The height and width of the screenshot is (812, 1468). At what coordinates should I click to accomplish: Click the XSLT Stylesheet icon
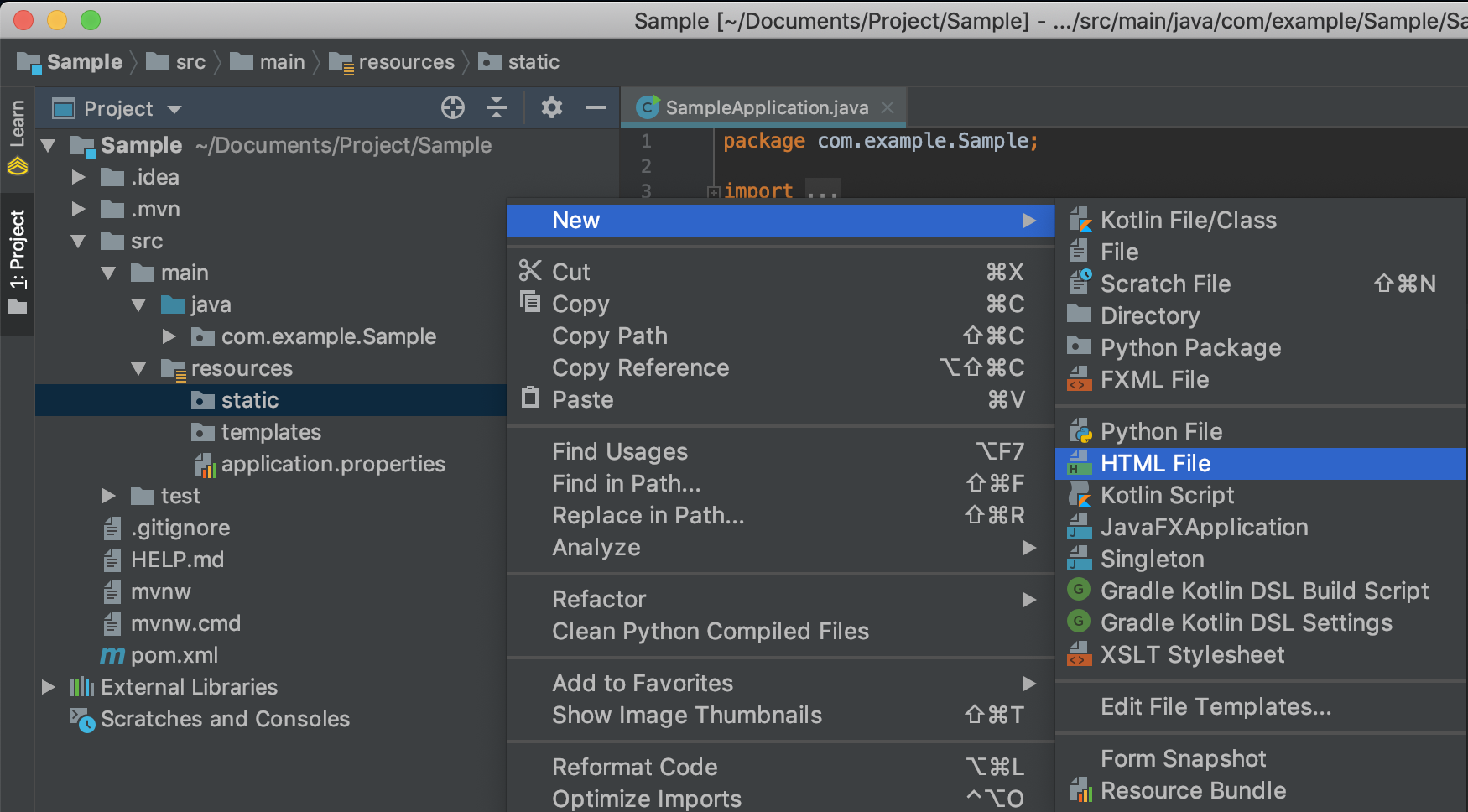coord(1079,654)
